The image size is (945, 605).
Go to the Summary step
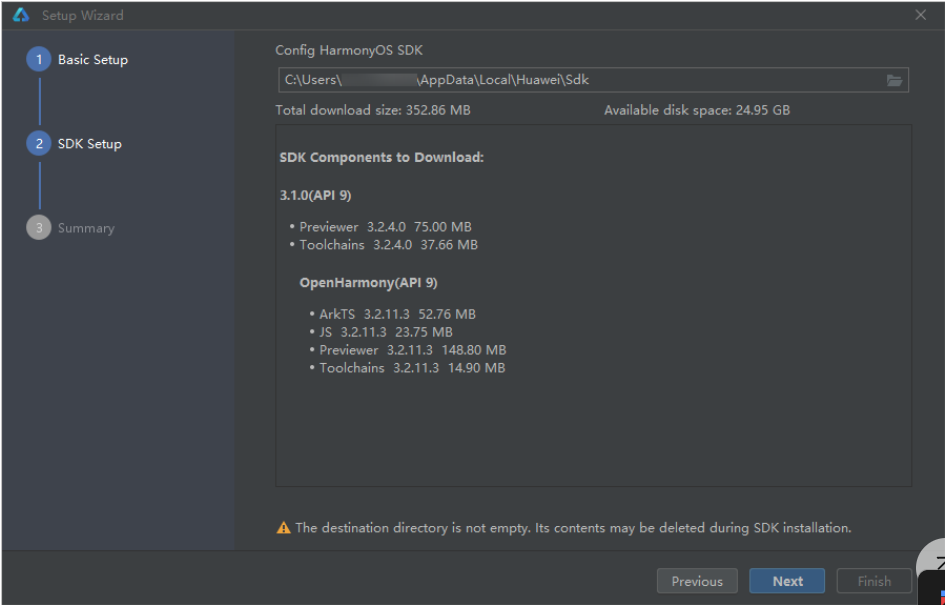(x=86, y=228)
